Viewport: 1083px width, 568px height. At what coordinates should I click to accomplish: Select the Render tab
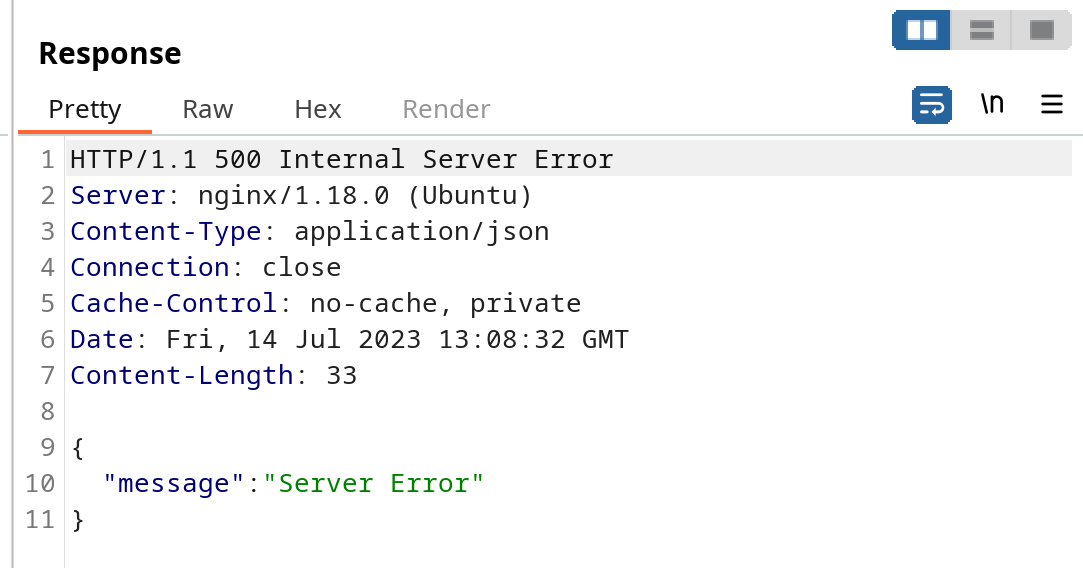pyautogui.click(x=446, y=109)
